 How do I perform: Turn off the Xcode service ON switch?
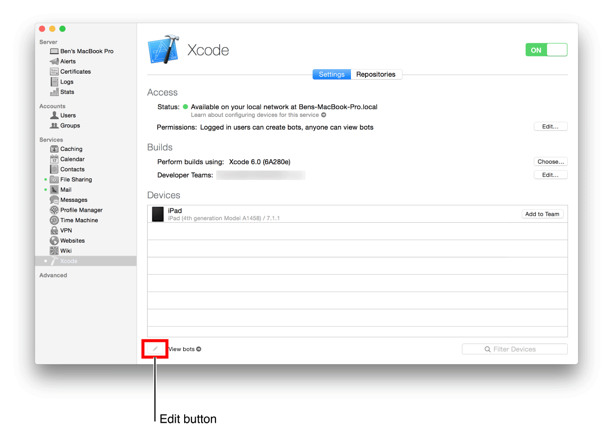point(546,50)
